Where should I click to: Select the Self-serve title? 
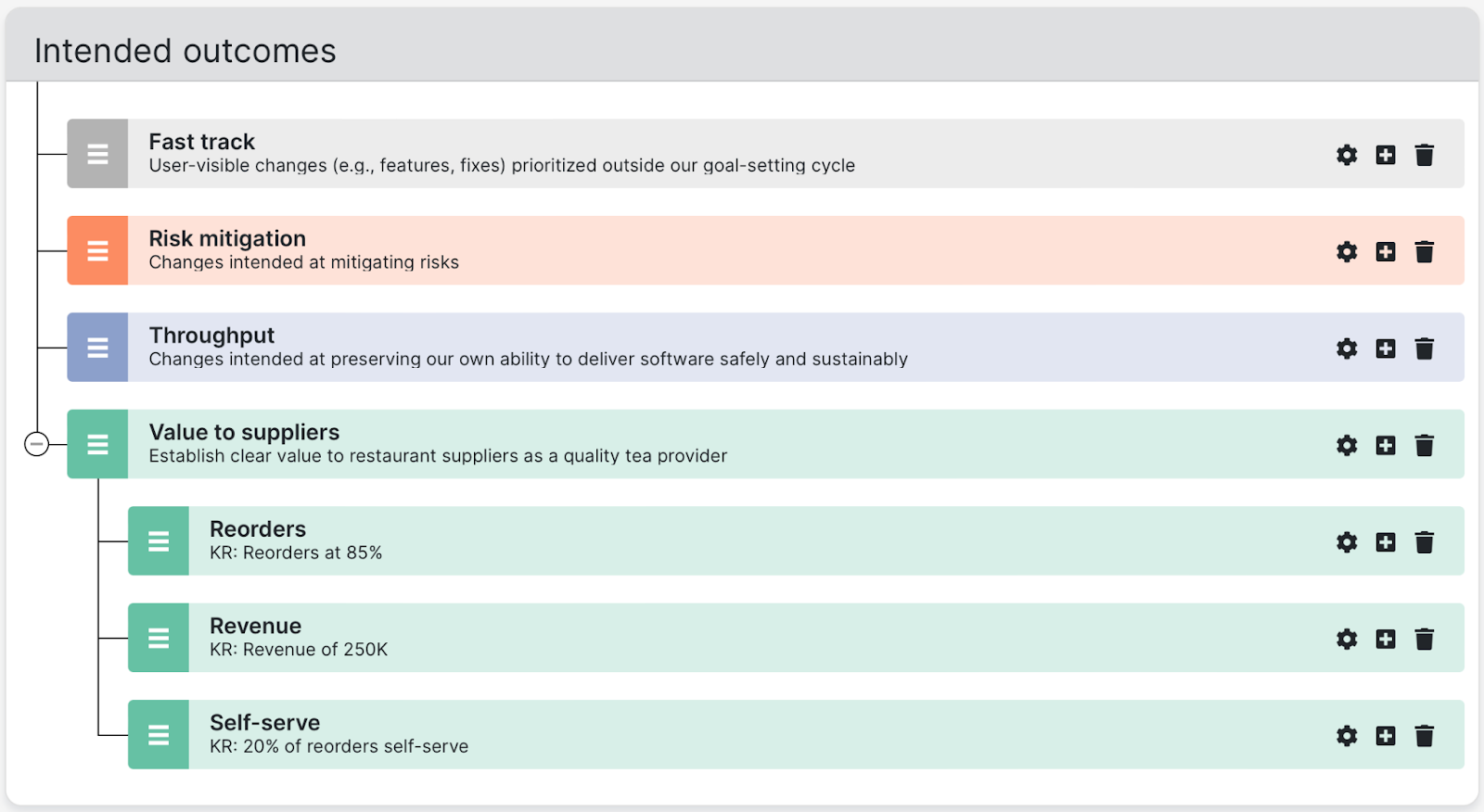coord(264,723)
